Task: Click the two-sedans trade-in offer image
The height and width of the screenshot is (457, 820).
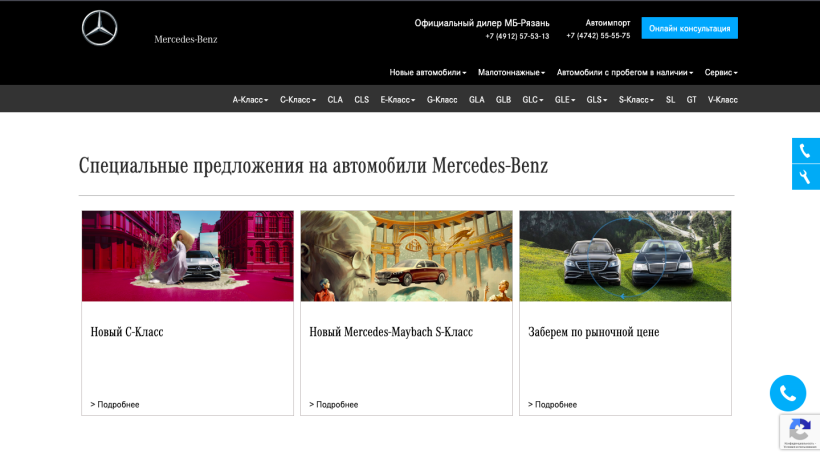Action: tap(625, 256)
